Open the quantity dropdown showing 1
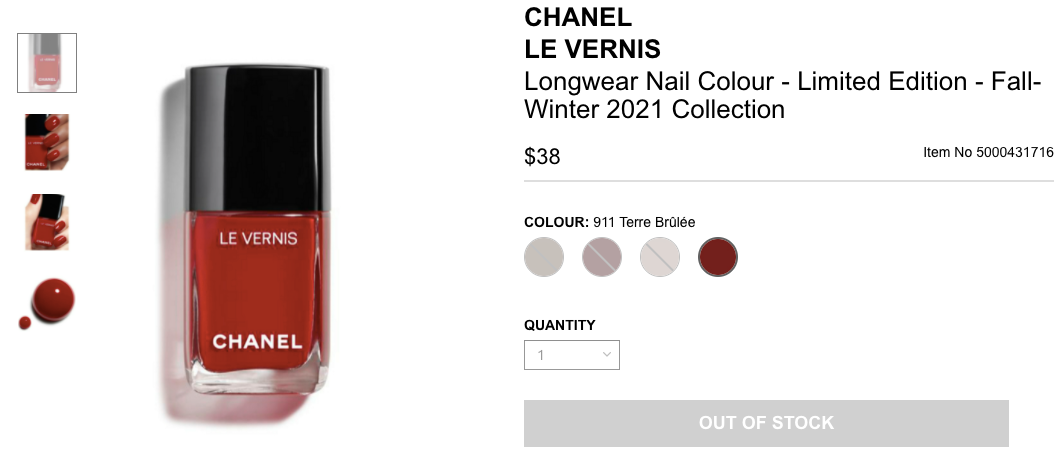The width and height of the screenshot is (1059, 451). (x=571, y=355)
